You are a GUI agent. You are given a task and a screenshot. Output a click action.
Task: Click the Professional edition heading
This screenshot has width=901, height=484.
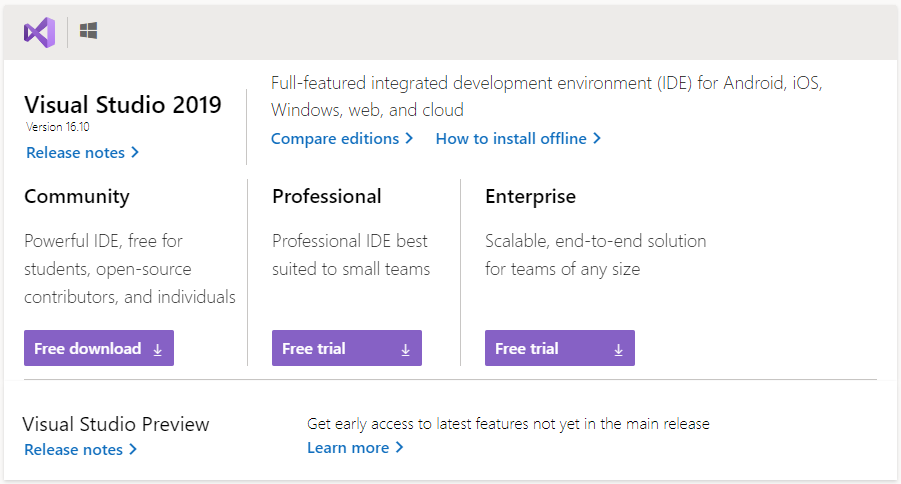327,196
